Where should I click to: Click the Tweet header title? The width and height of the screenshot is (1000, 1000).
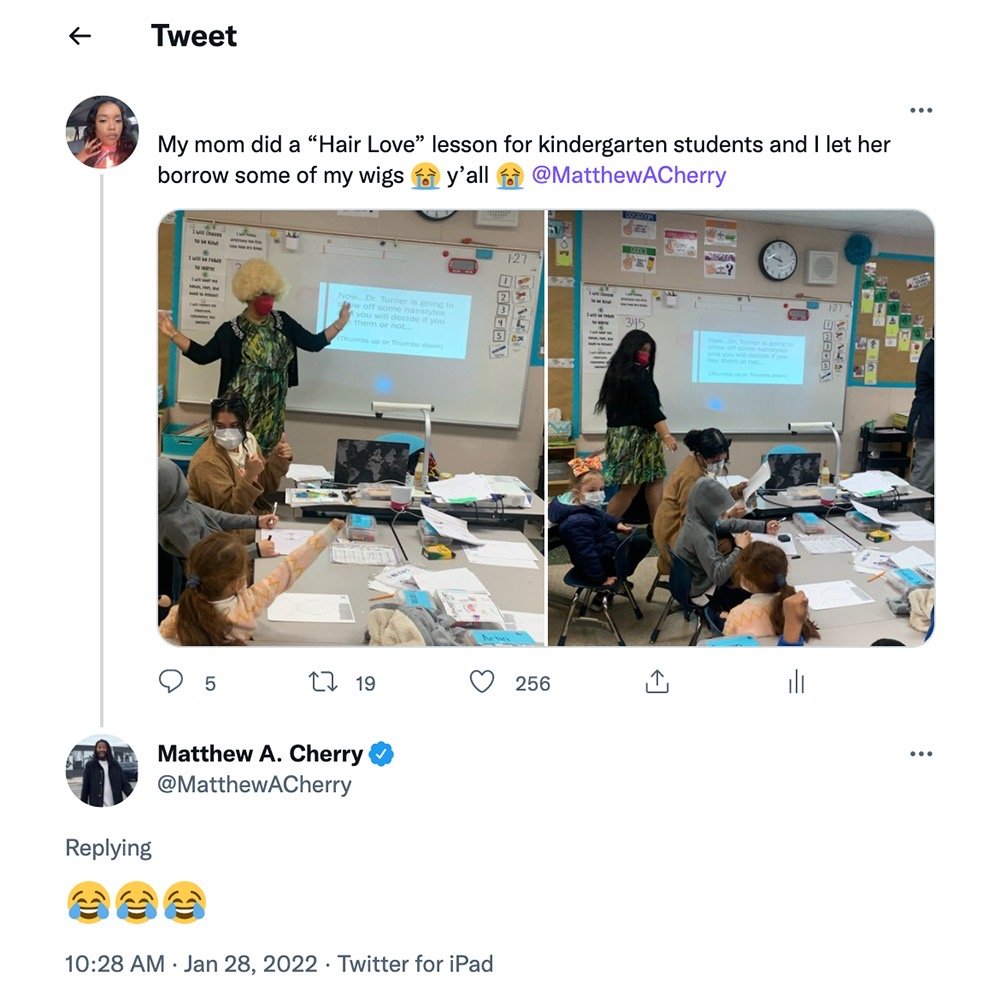click(x=194, y=36)
